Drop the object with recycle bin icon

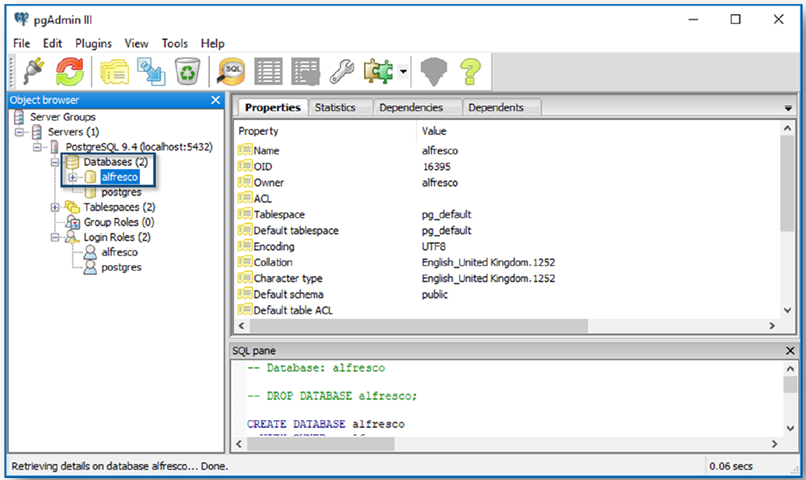[187, 70]
